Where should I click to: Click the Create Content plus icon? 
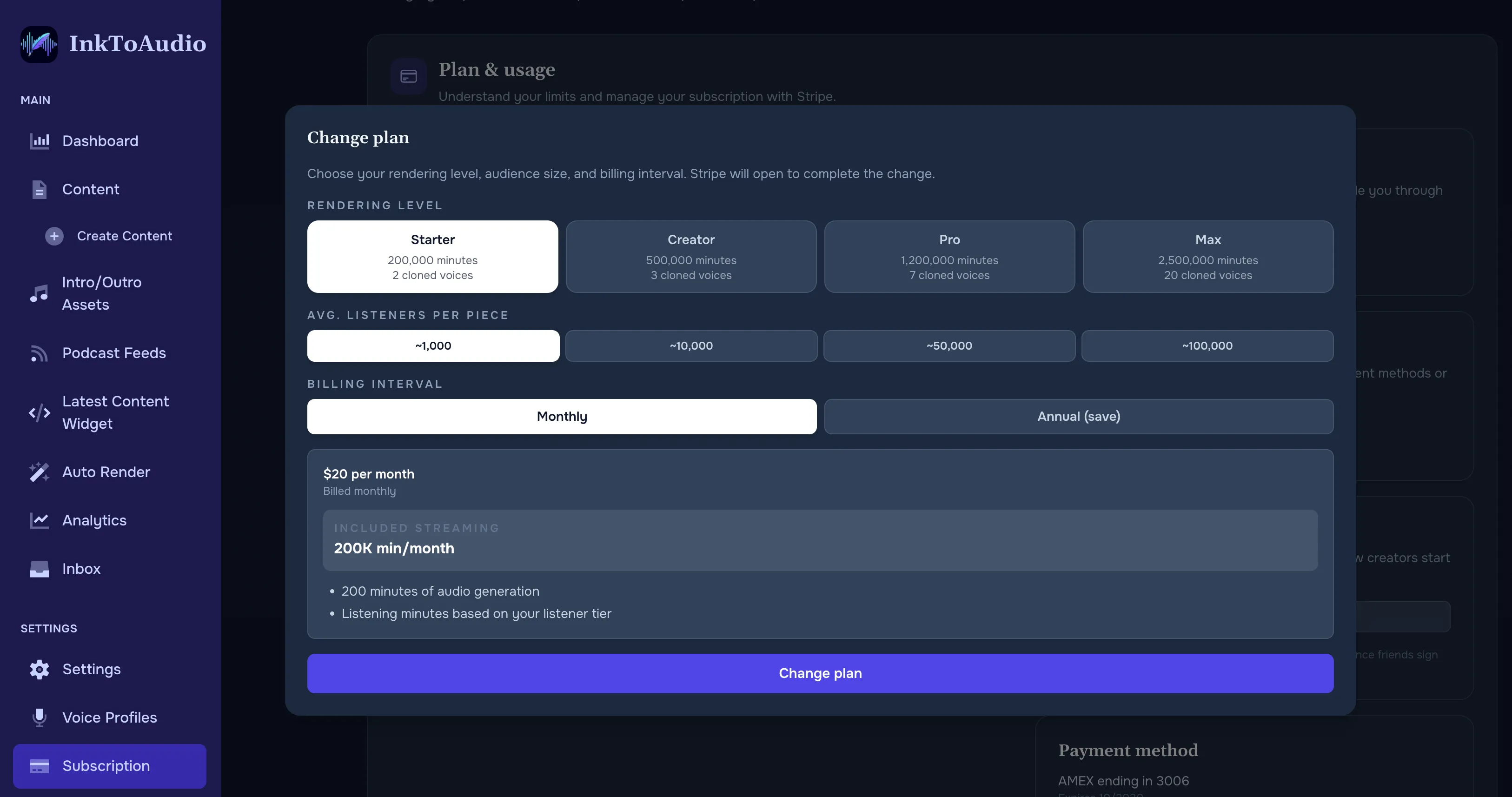54,236
